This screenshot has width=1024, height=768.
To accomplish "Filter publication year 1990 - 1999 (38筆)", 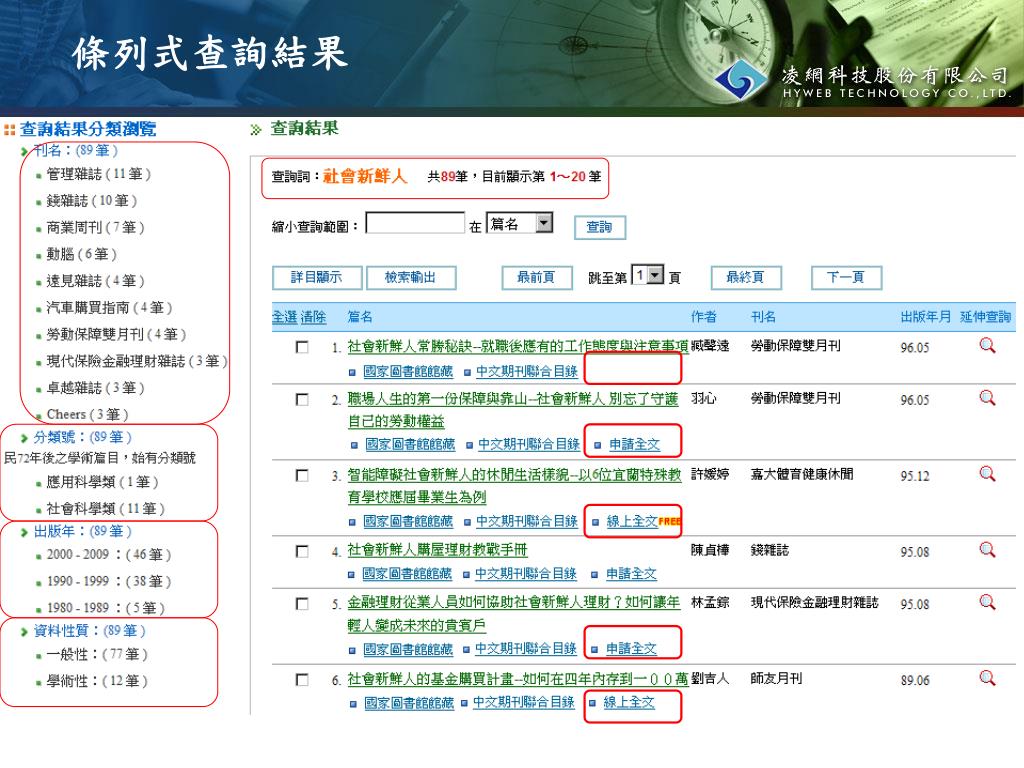I will (108, 581).
